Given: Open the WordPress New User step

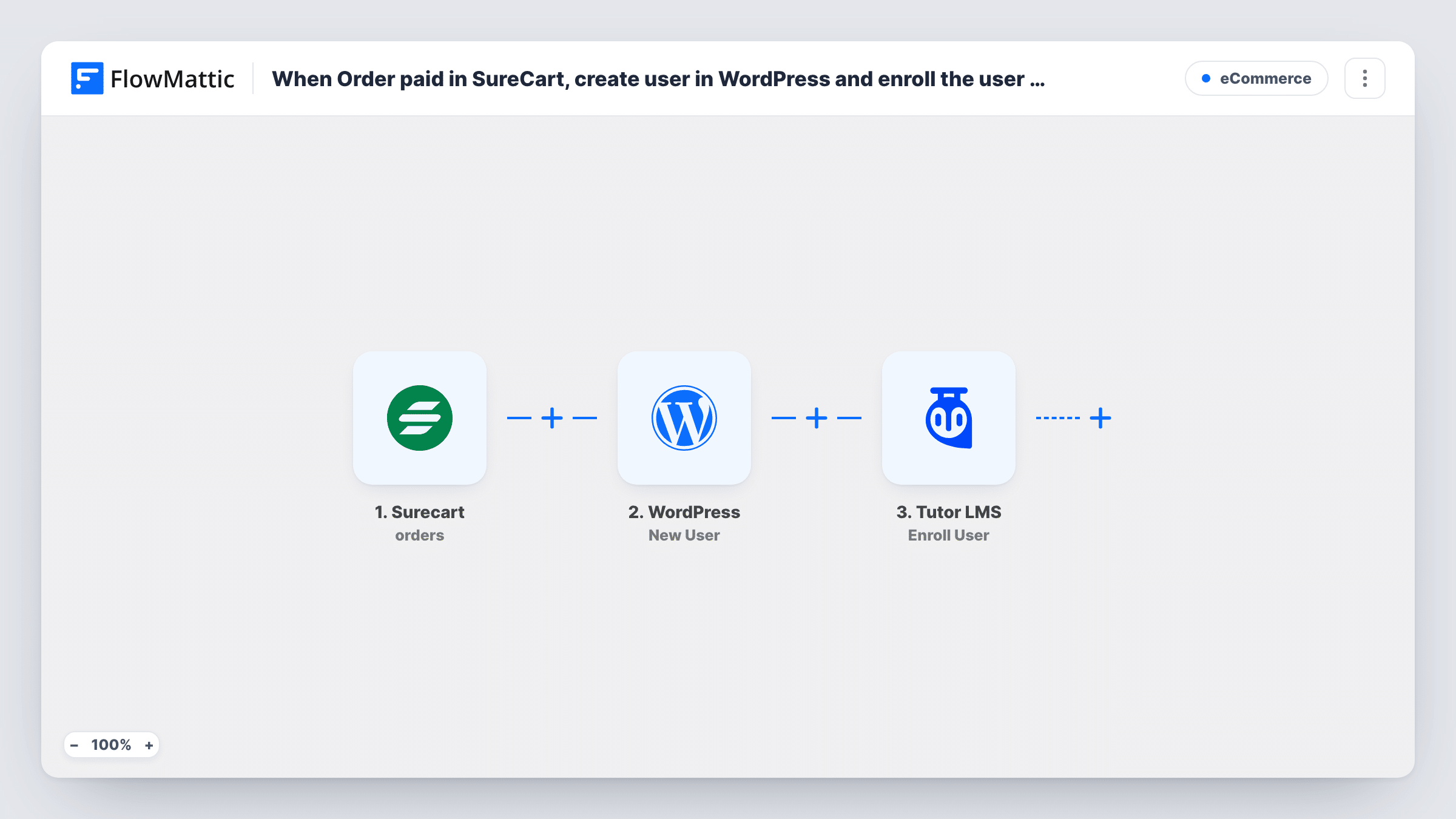Looking at the screenshot, I should click(x=684, y=417).
